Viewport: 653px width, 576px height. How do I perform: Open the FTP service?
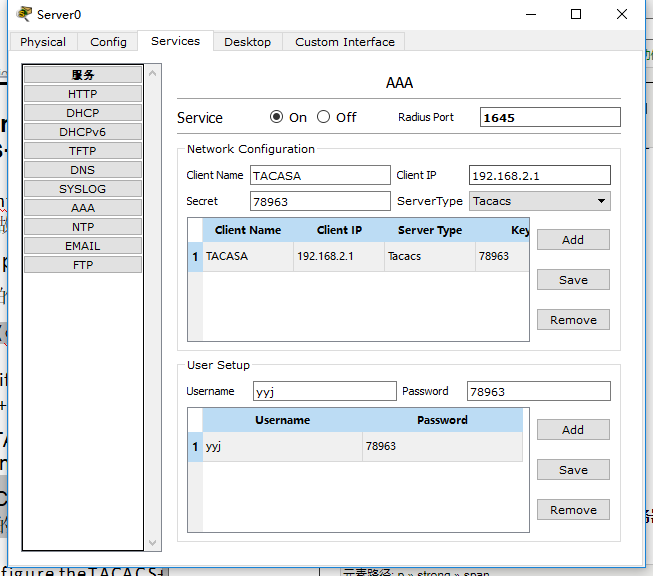[83, 265]
